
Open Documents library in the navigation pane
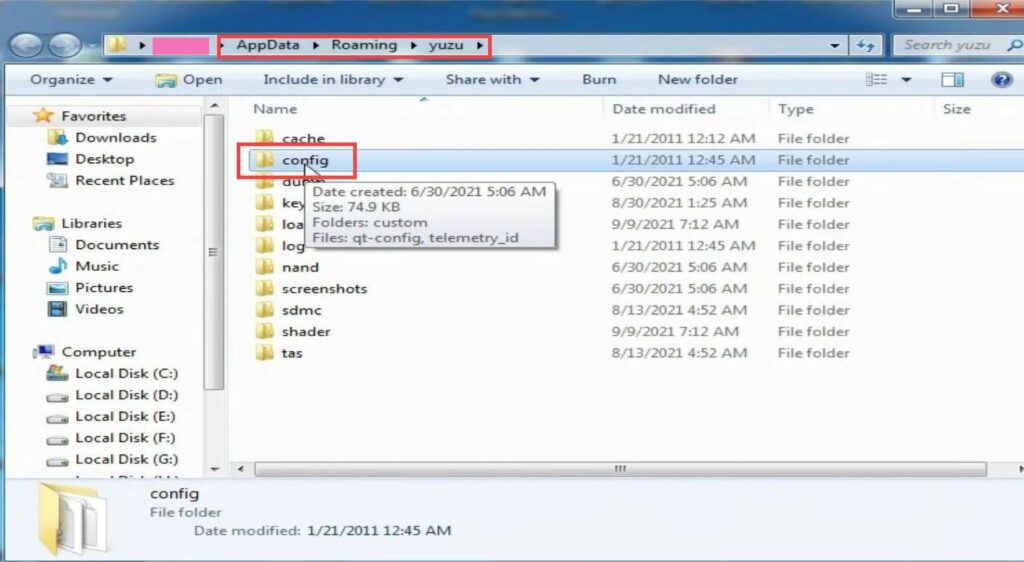tap(117, 245)
